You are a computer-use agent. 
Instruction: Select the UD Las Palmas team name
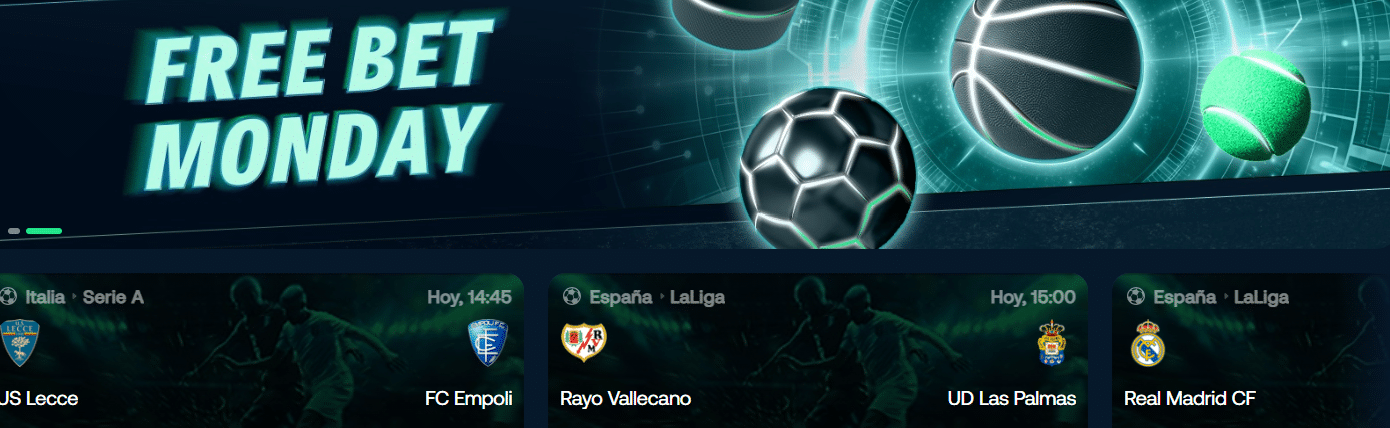(1012, 398)
